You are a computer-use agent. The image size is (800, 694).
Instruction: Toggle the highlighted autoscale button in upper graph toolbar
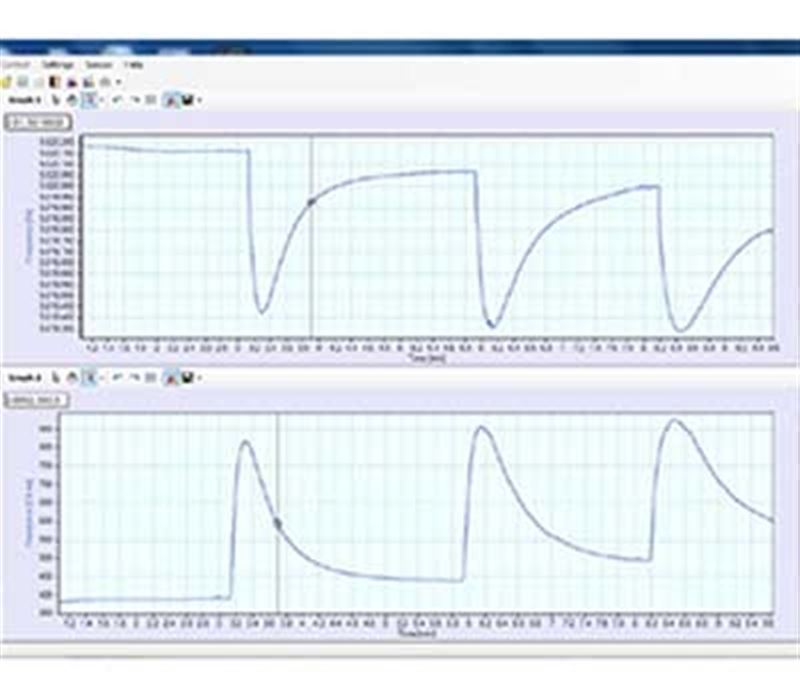pyautogui.click(x=171, y=99)
